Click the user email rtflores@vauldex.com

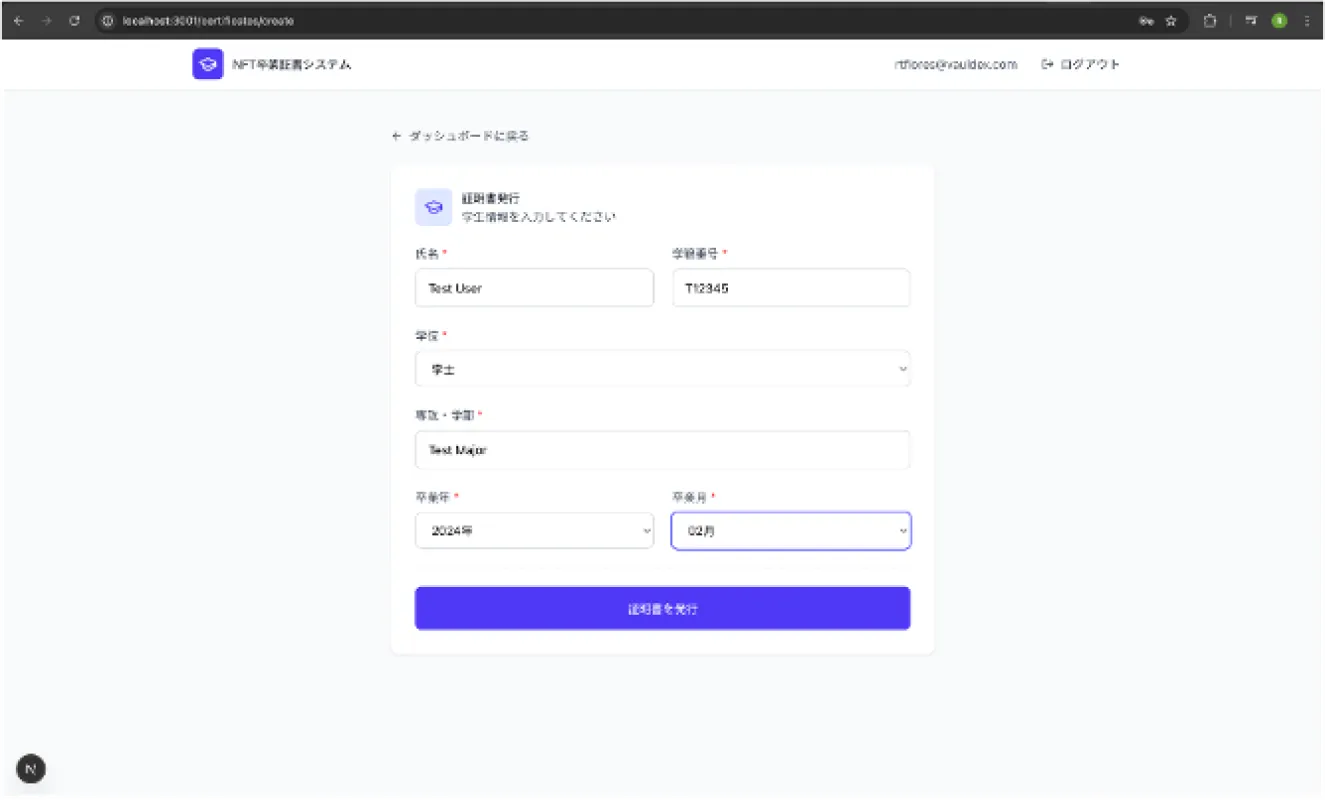pos(956,63)
